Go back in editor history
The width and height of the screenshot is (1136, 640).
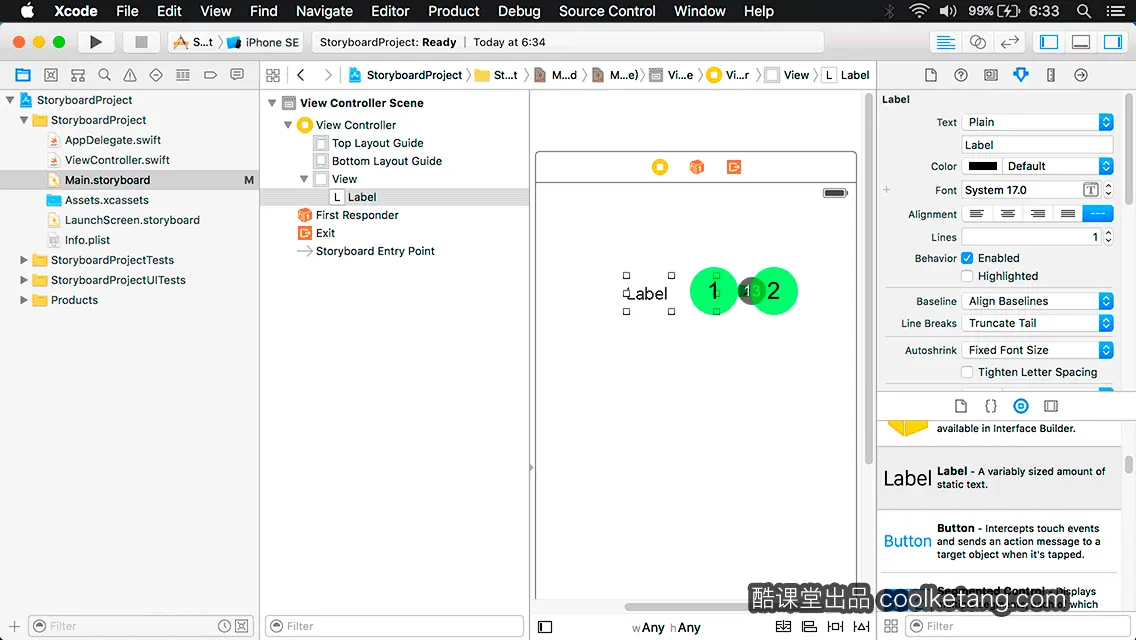[x=301, y=75]
